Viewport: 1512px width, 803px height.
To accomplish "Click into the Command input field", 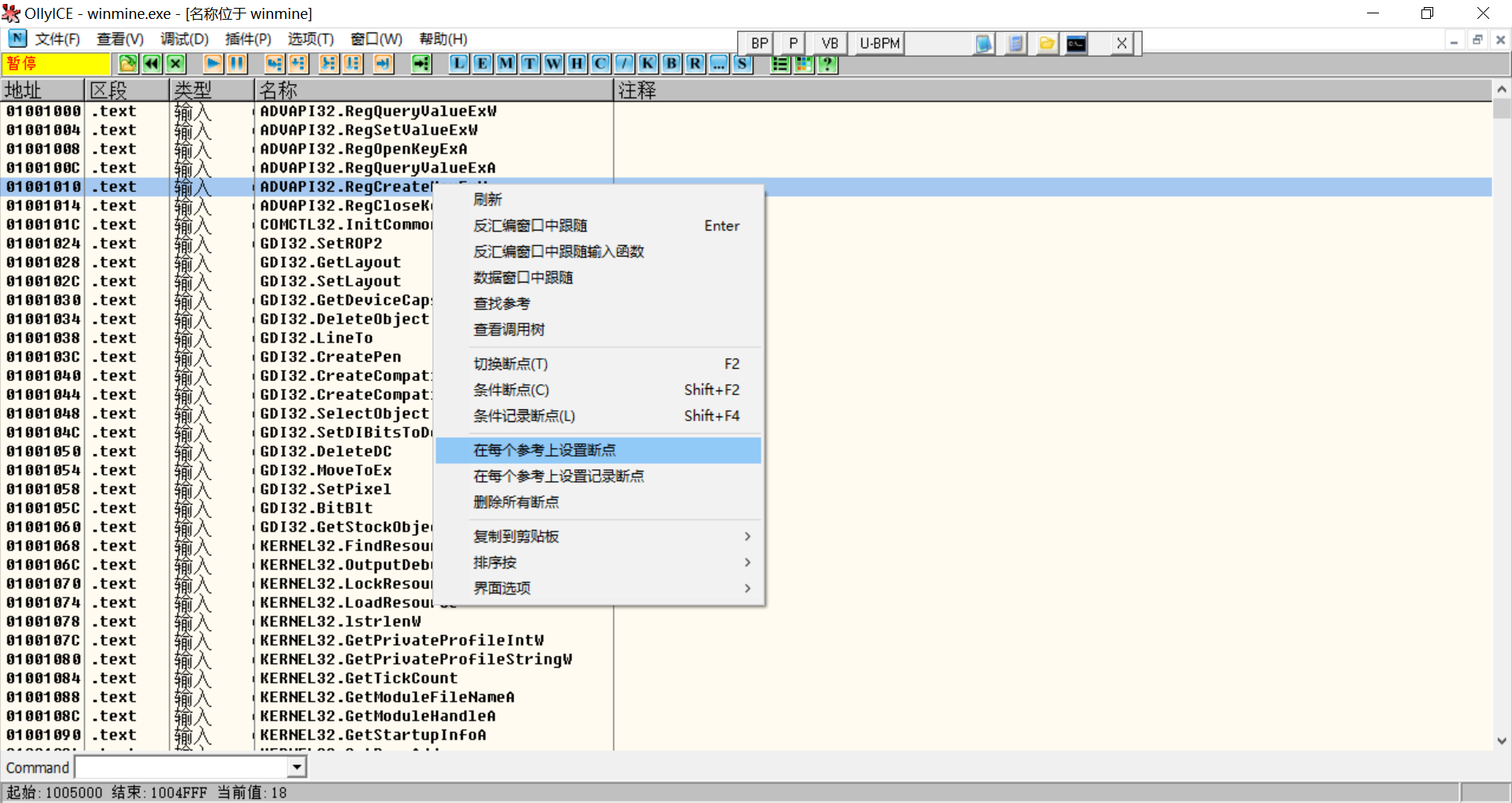I will tap(182, 767).
